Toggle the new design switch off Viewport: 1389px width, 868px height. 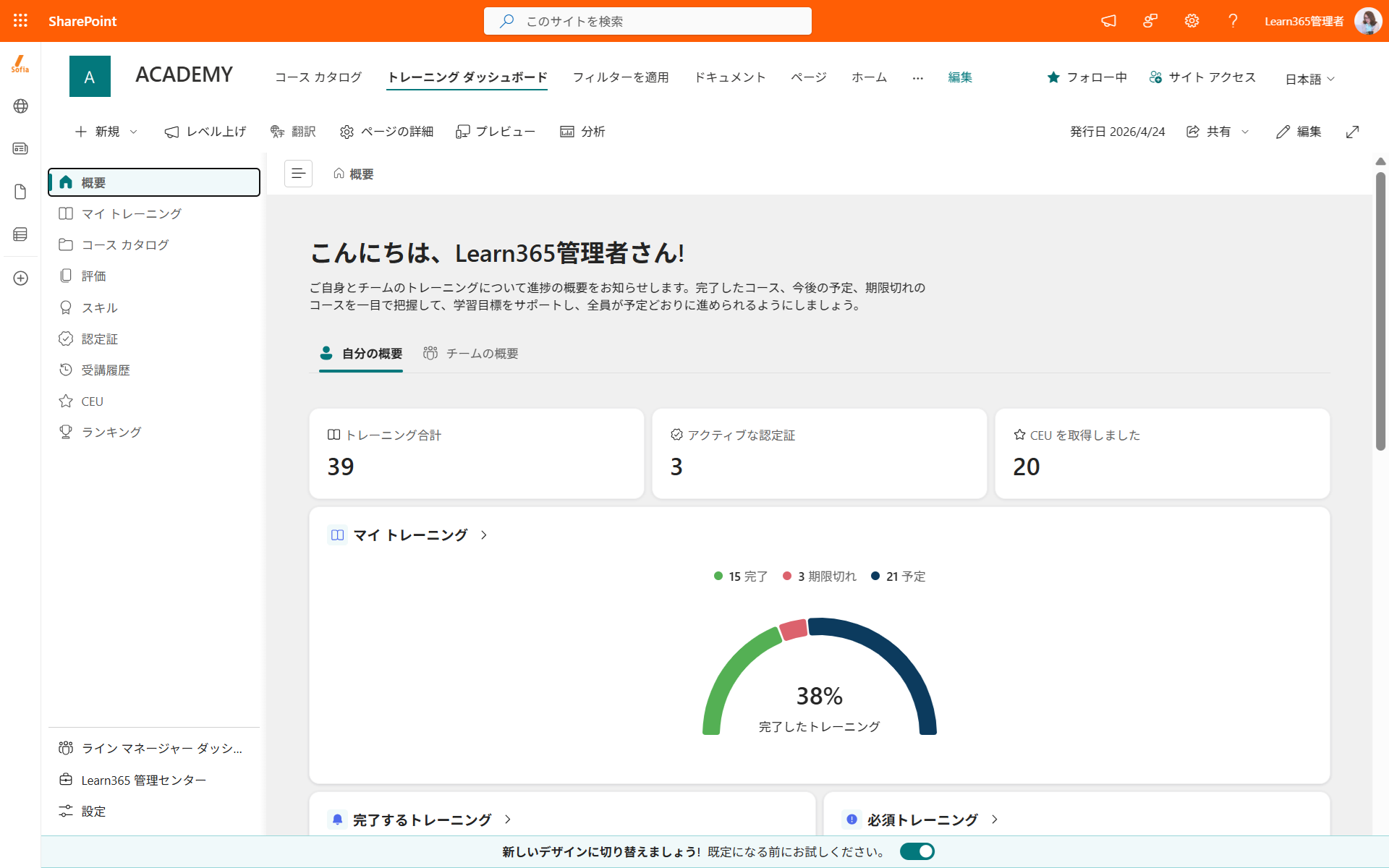[917, 851]
